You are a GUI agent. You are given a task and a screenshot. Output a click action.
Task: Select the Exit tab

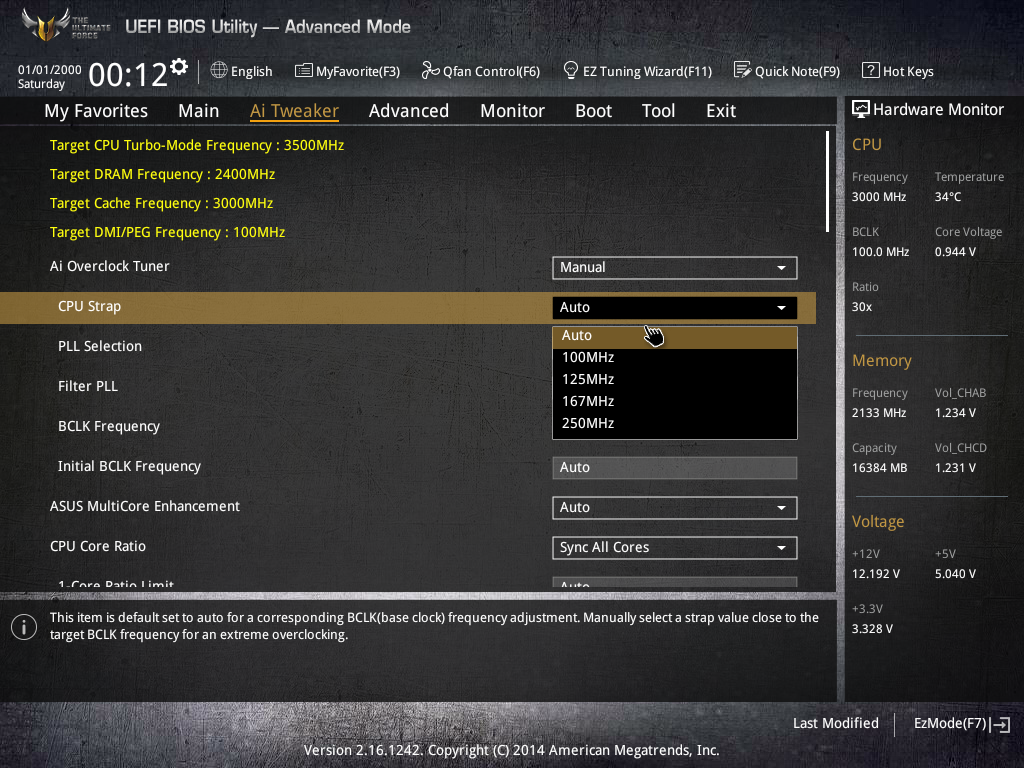[x=721, y=110]
